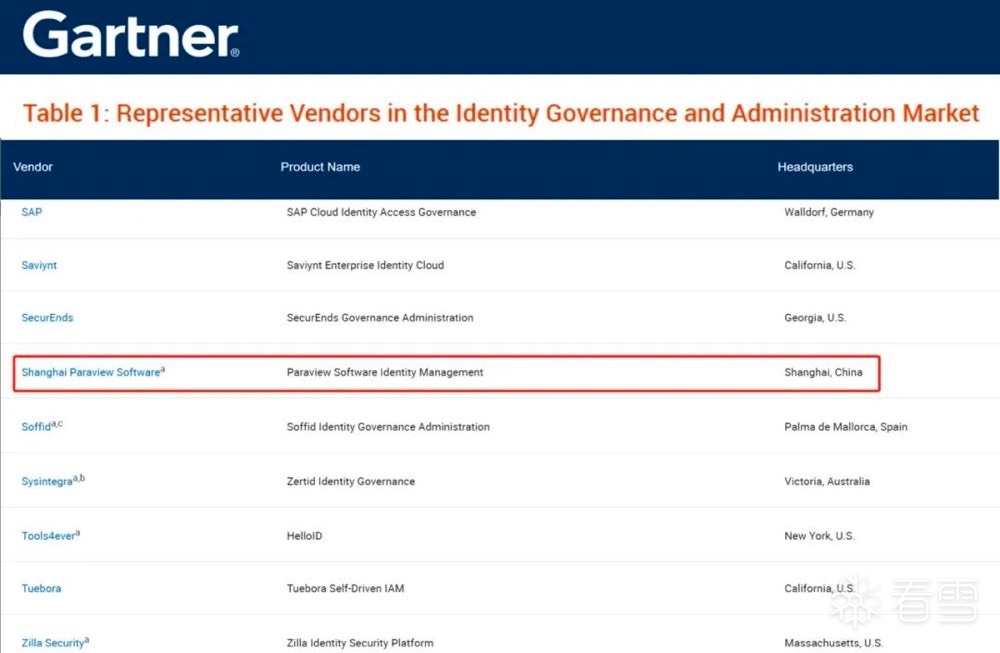Open the Soffid vendor link
The height and width of the screenshot is (653, 1000).
(42, 426)
